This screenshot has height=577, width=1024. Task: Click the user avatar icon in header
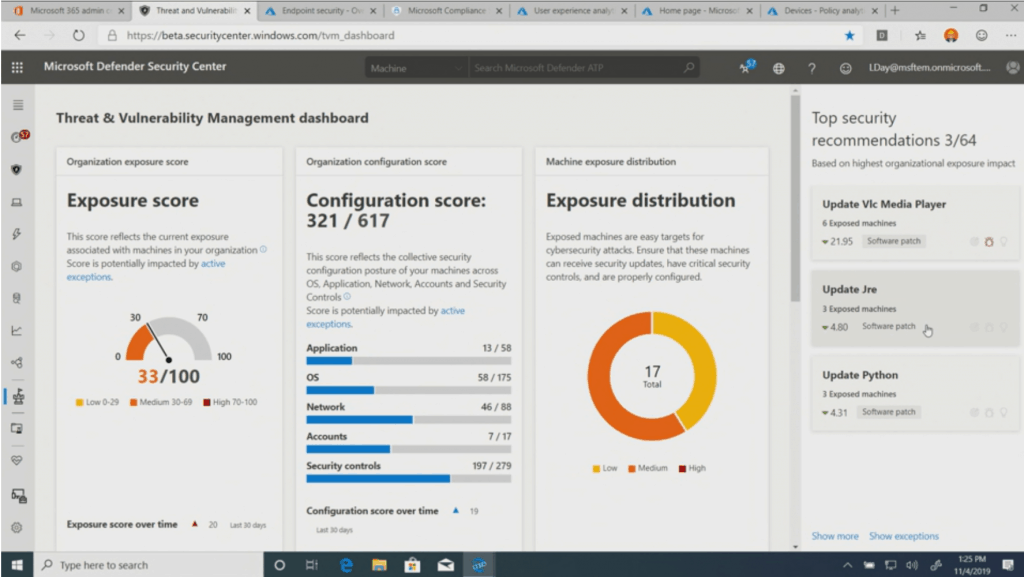tap(1013, 67)
